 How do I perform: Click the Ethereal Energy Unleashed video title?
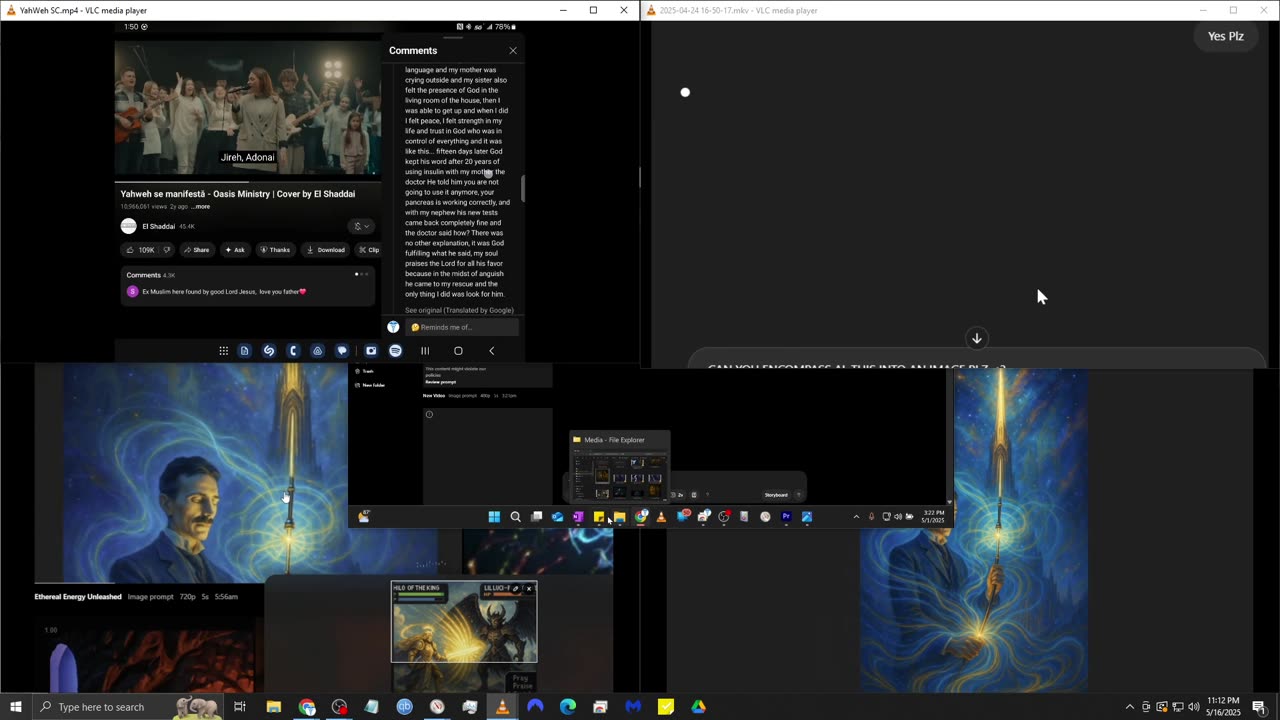[78, 597]
